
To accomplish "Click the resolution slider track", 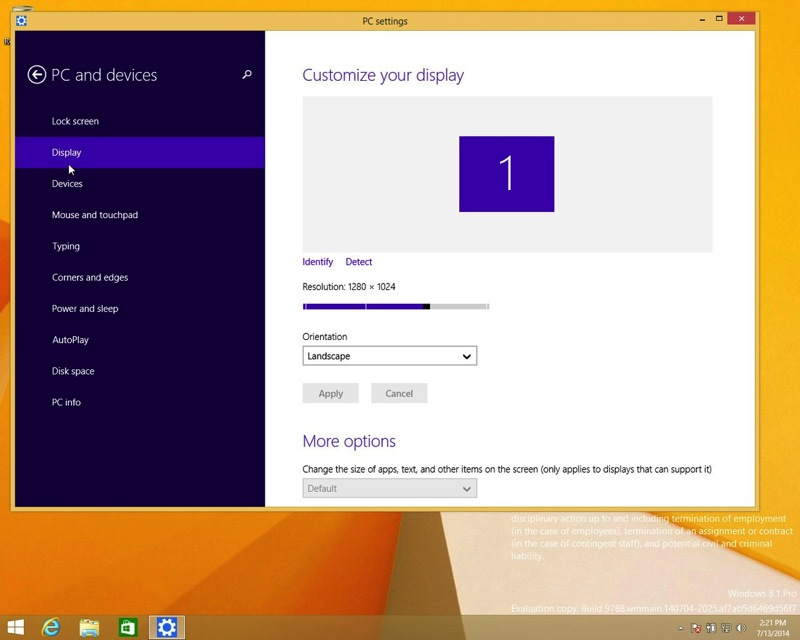I will point(395,306).
